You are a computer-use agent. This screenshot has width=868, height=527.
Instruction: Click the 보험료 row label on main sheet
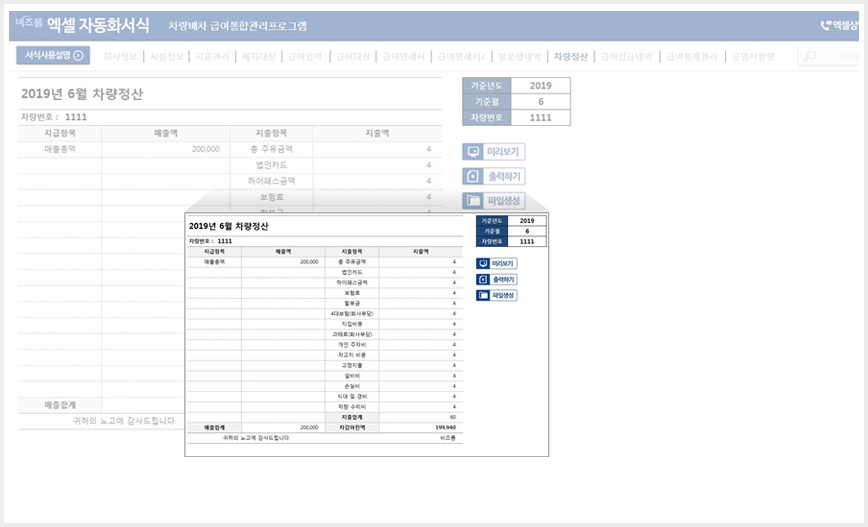pyautogui.click(x=271, y=197)
